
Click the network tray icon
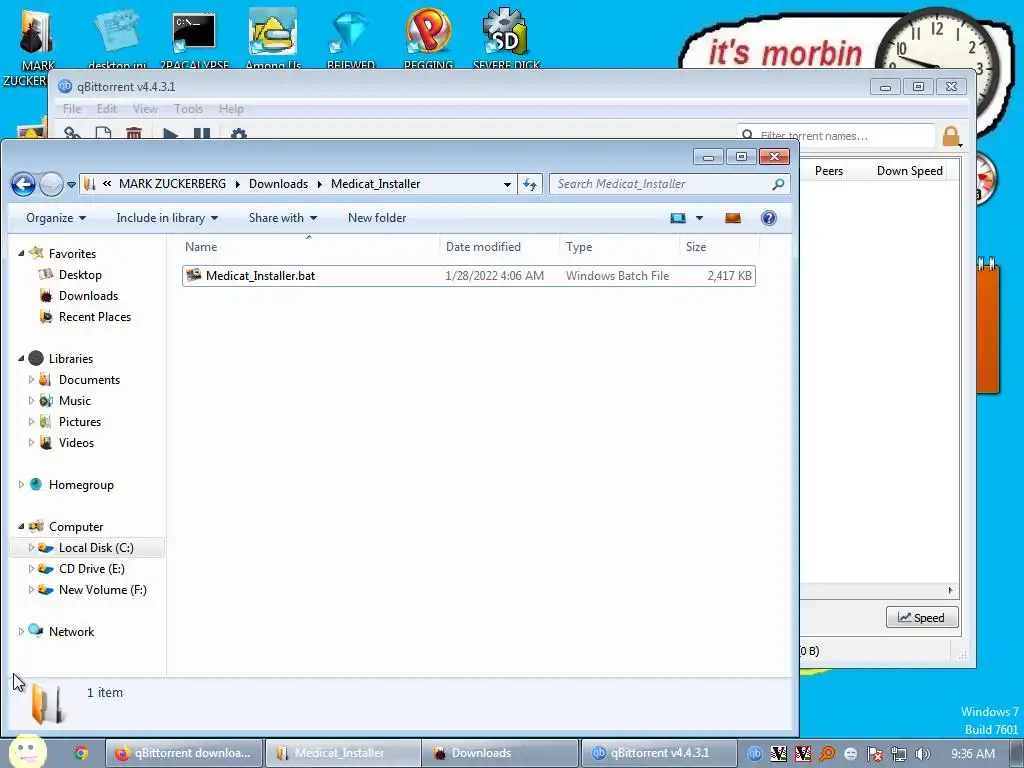tap(899, 754)
